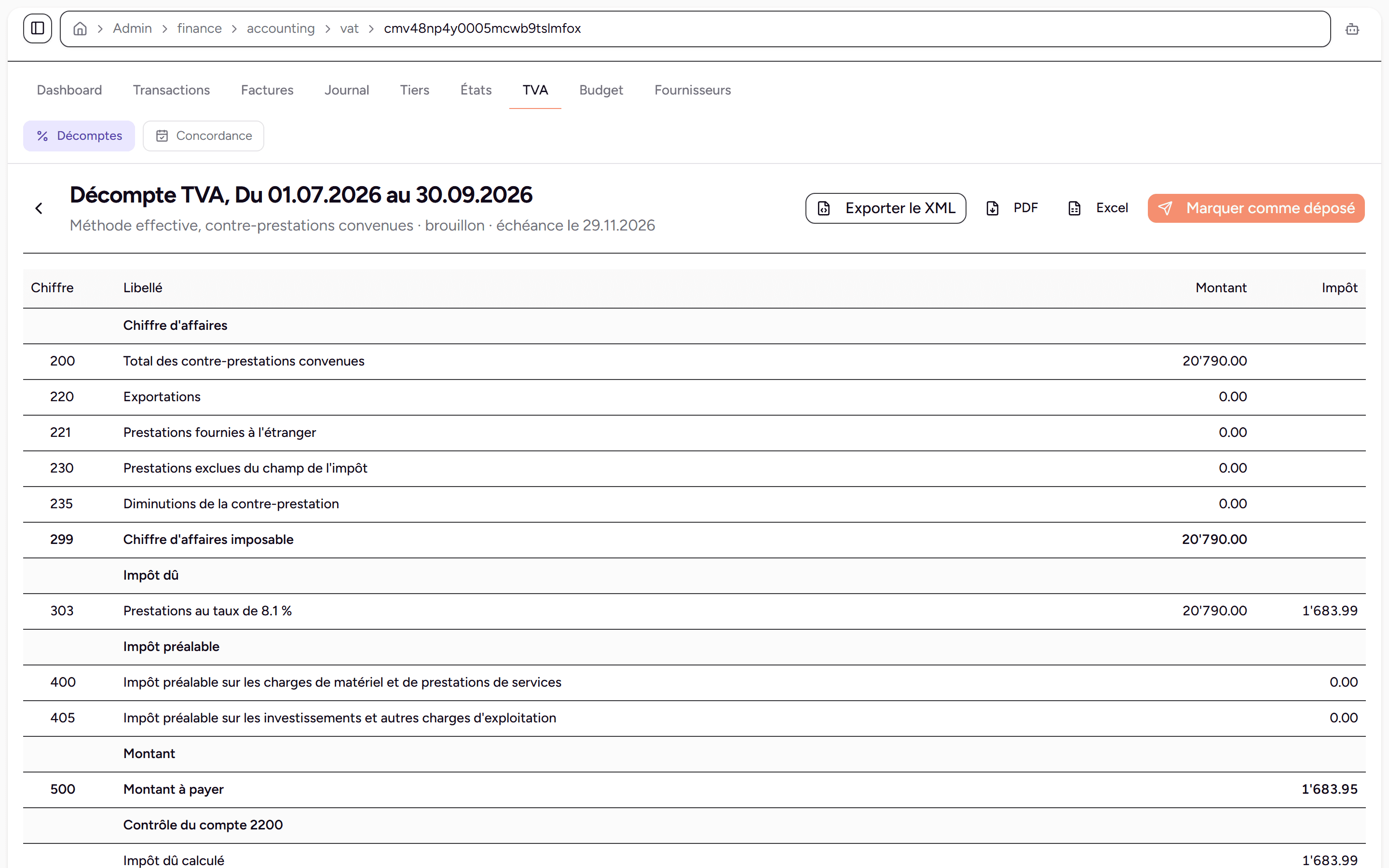Open accounting breadcrumb link
The width and height of the screenshot is (1389, 868).
281,29
